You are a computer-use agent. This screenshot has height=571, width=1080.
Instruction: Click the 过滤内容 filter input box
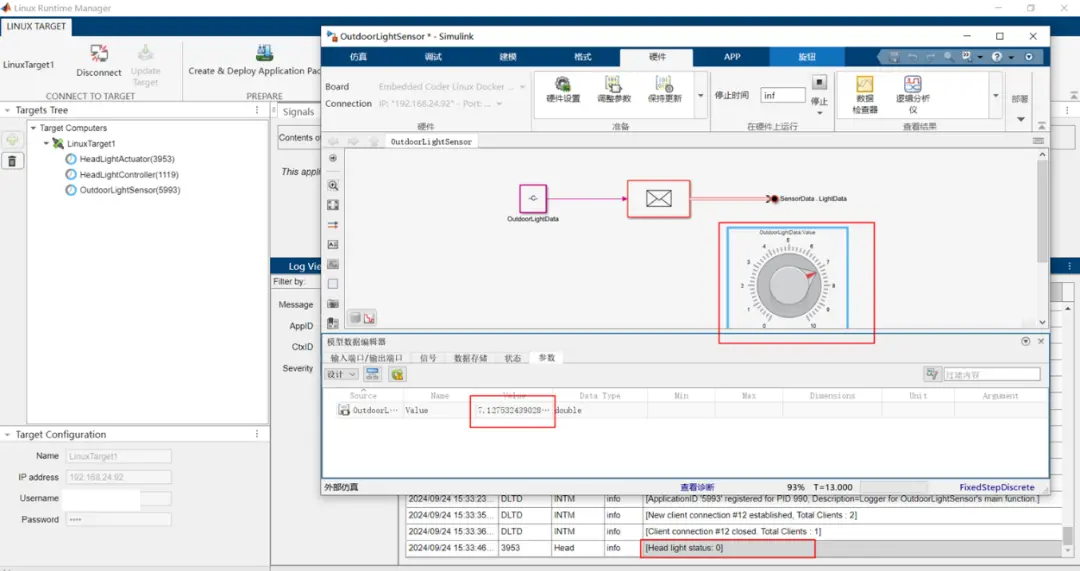point(991,374)
